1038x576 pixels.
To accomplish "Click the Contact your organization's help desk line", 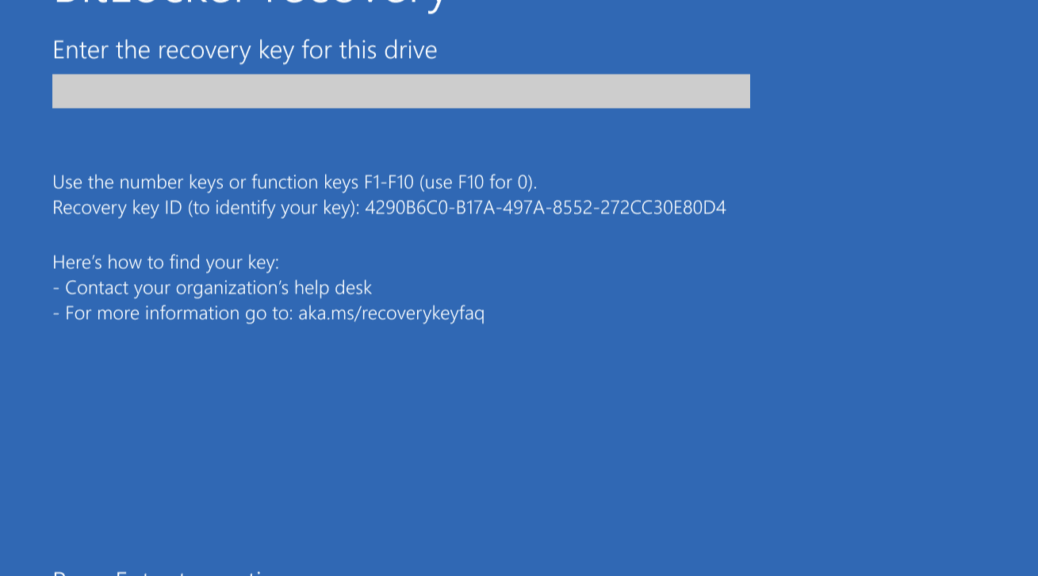I will (x=212, y=287).
